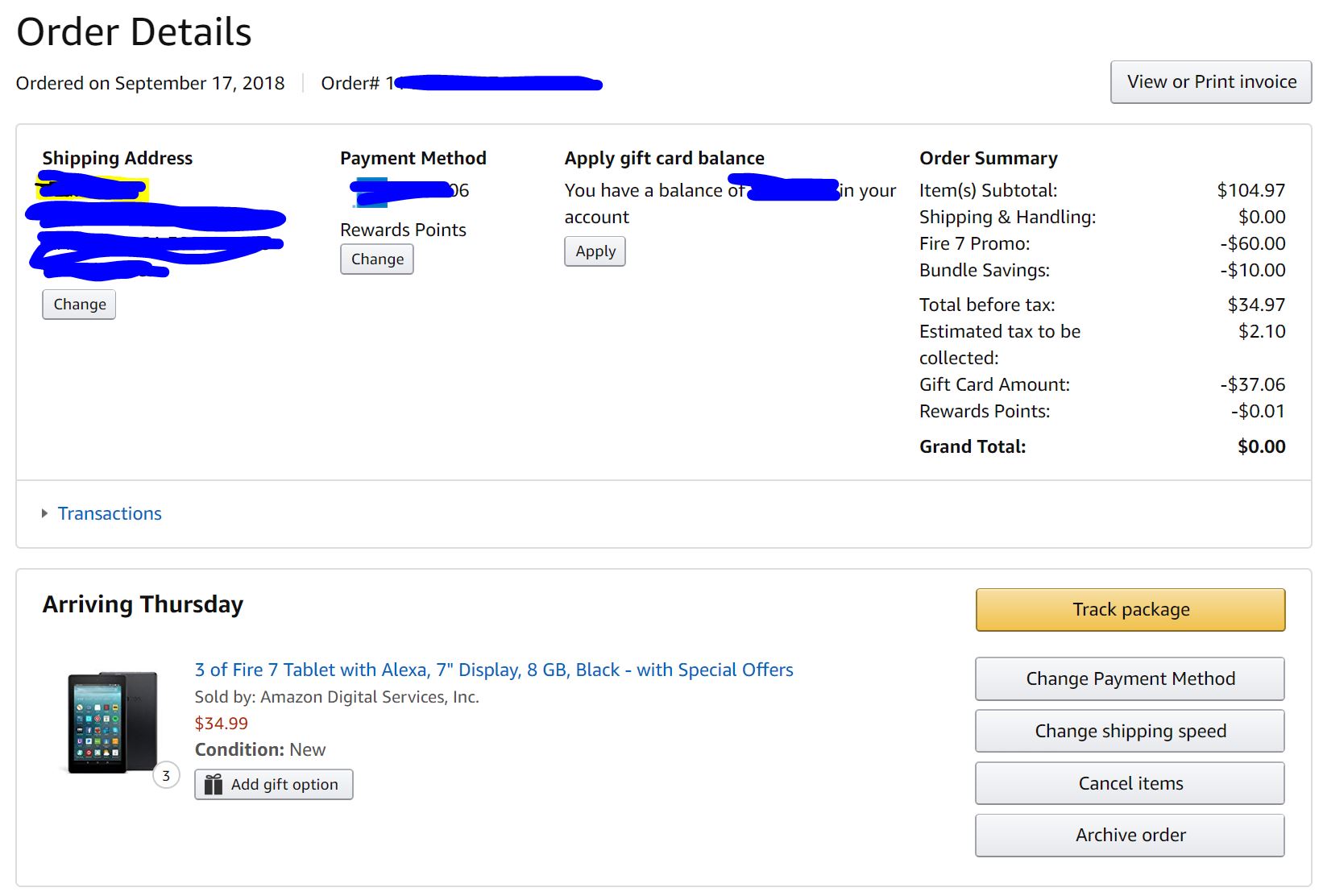
Task: Open the Fire 7 Tablet product link
Action: [x=493, y=670]
